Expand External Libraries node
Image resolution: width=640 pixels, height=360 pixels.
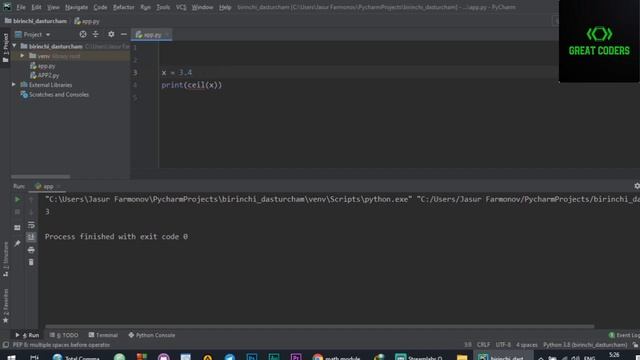pos(14,85)
